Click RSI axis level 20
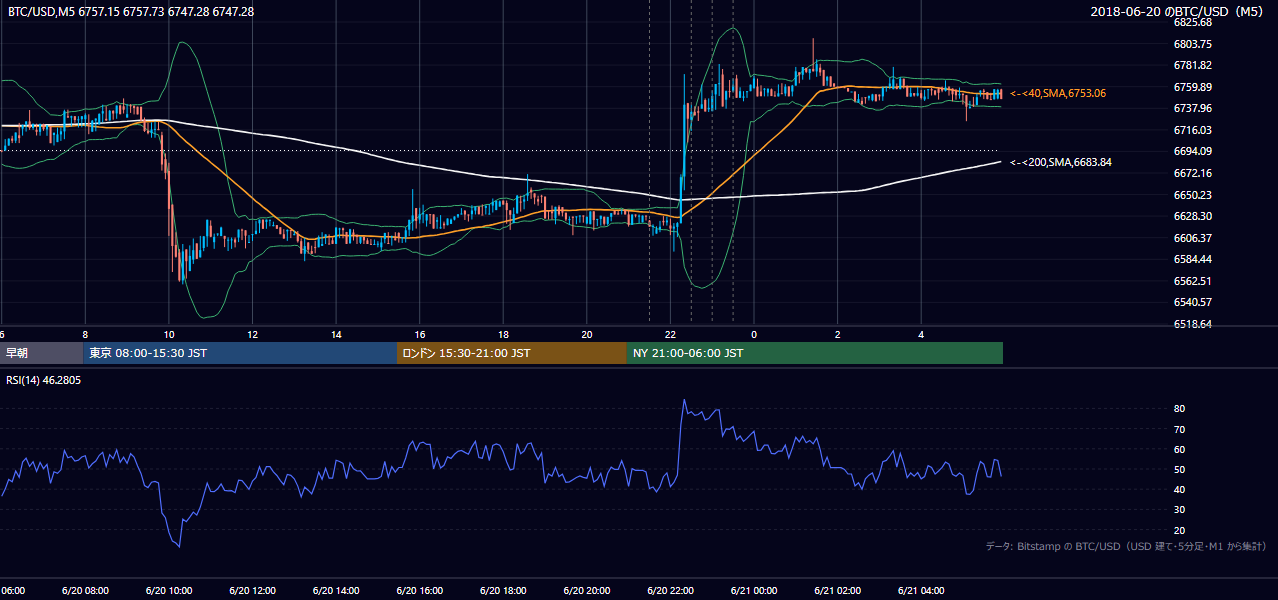Screen dimensions: 1278x600 click(1180, 530)
